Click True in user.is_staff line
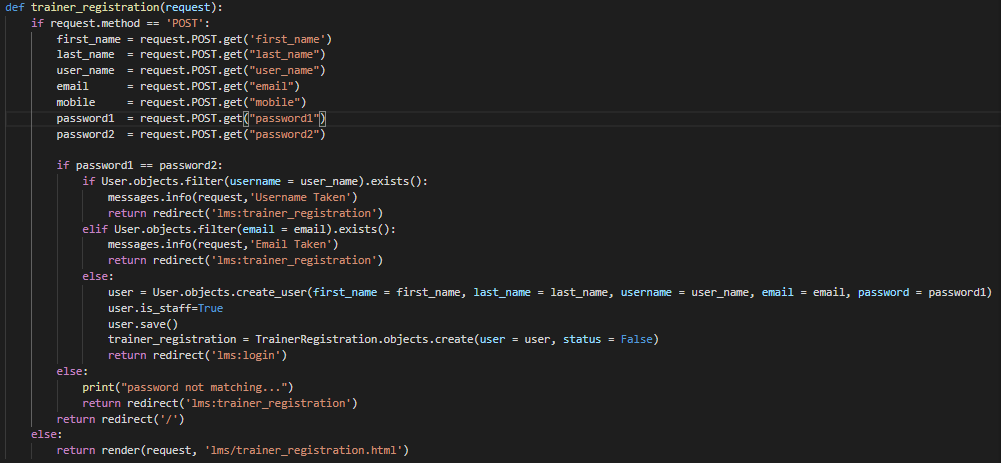The image size is (1001, 463). coord(211,308)
